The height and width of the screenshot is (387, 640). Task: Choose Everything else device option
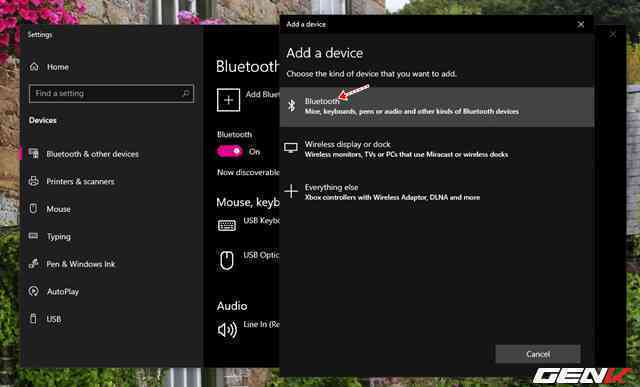coord(437,192)
